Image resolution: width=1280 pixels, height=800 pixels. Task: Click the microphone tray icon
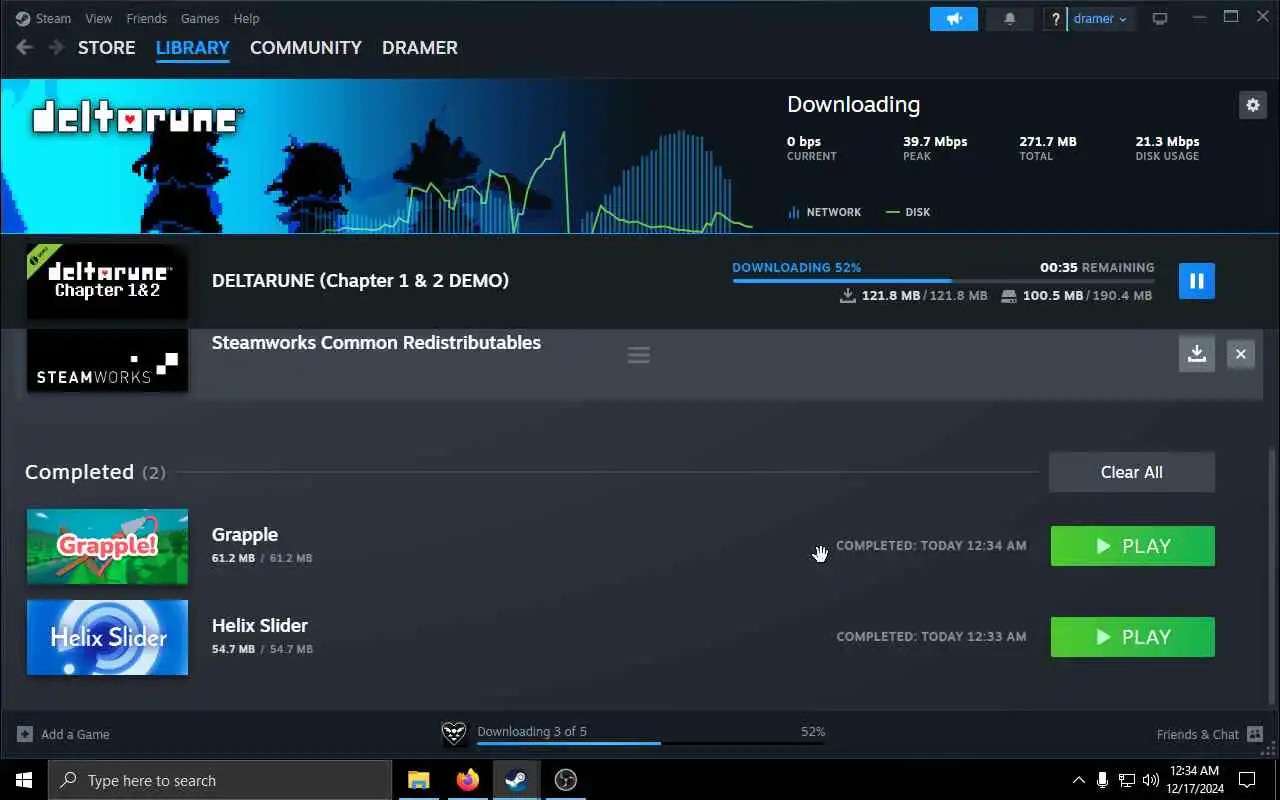1102,780
